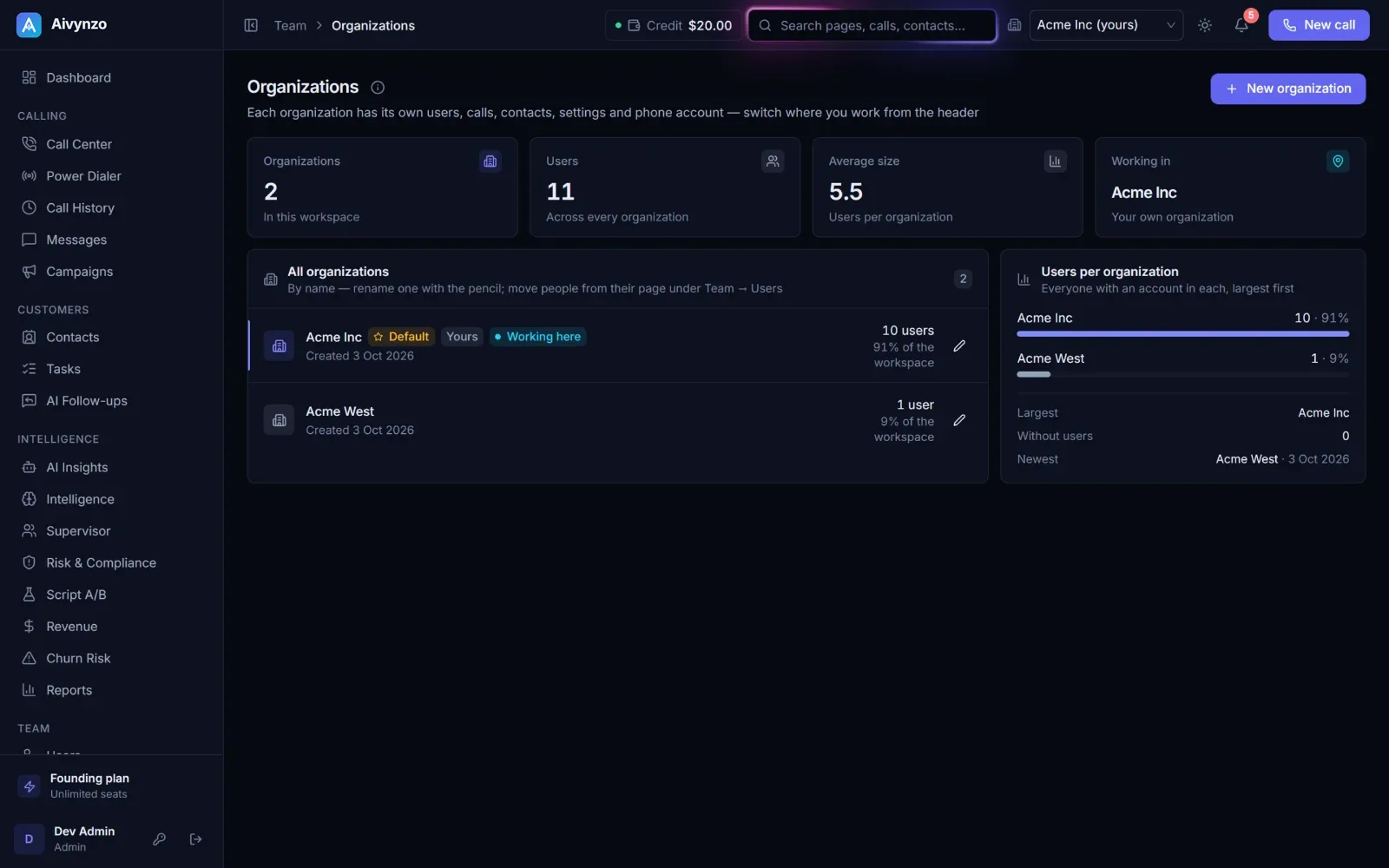Click the key icon near Dev Admin
This screenshot has width=1389, height=868.
[160, 838]
